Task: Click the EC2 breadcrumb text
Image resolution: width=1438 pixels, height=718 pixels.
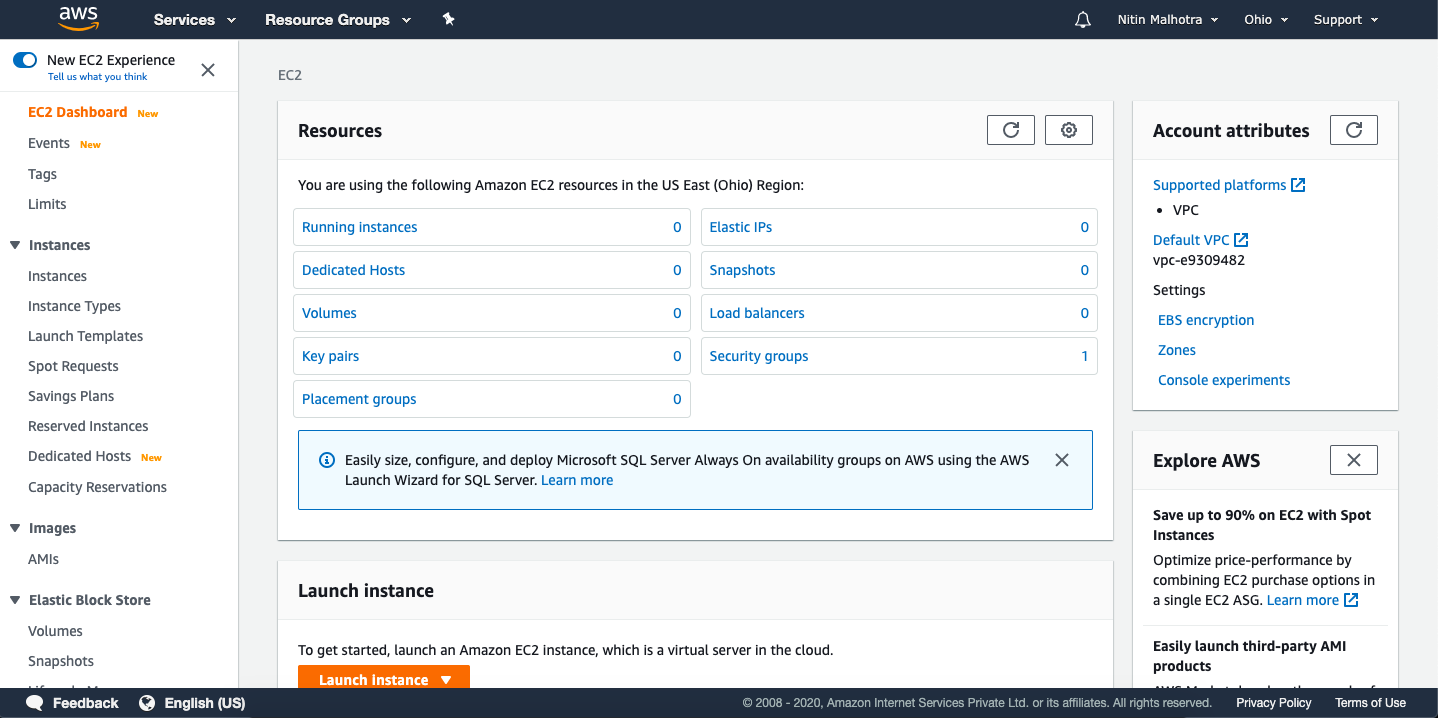Action: click(x=290, y=75)
